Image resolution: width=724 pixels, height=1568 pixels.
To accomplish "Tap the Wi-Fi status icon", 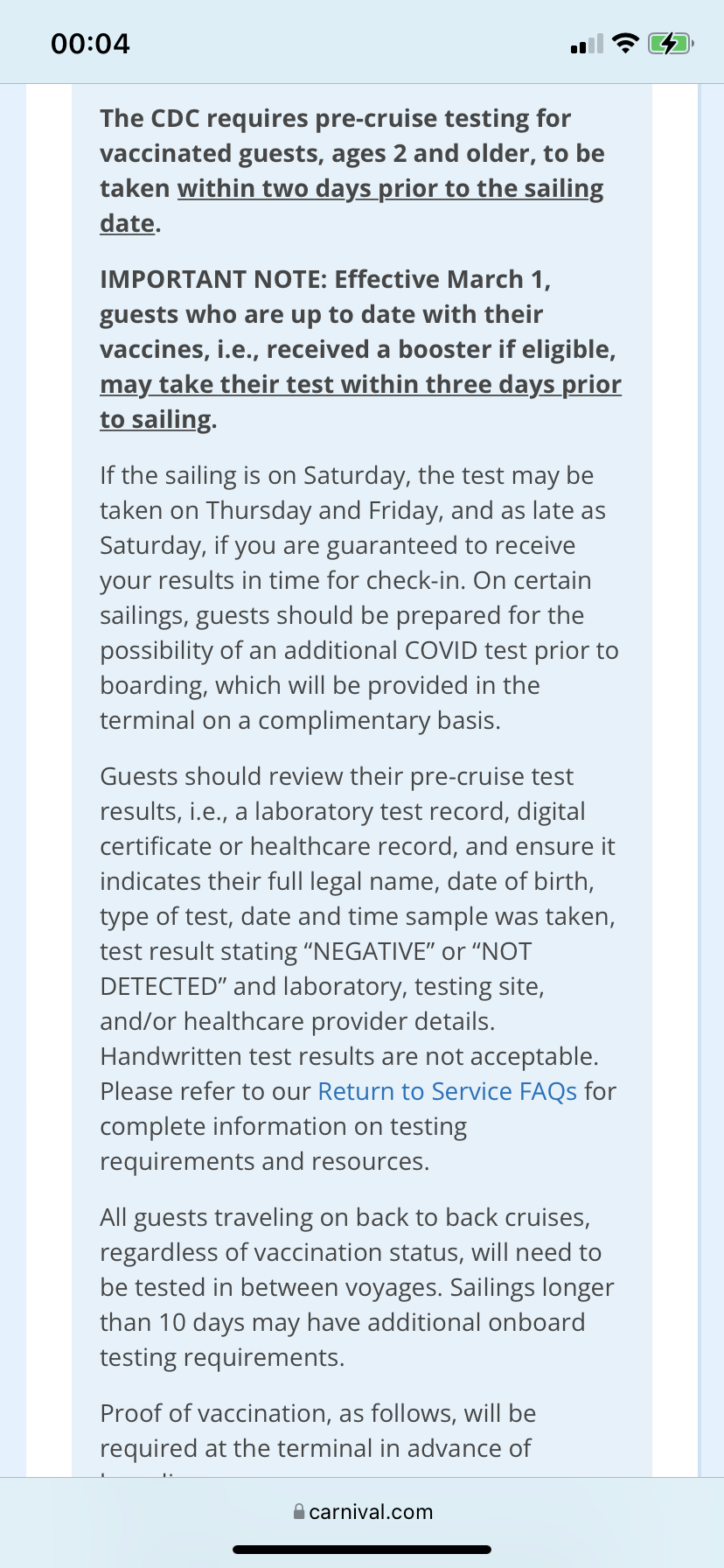I will tap(626, 43).
